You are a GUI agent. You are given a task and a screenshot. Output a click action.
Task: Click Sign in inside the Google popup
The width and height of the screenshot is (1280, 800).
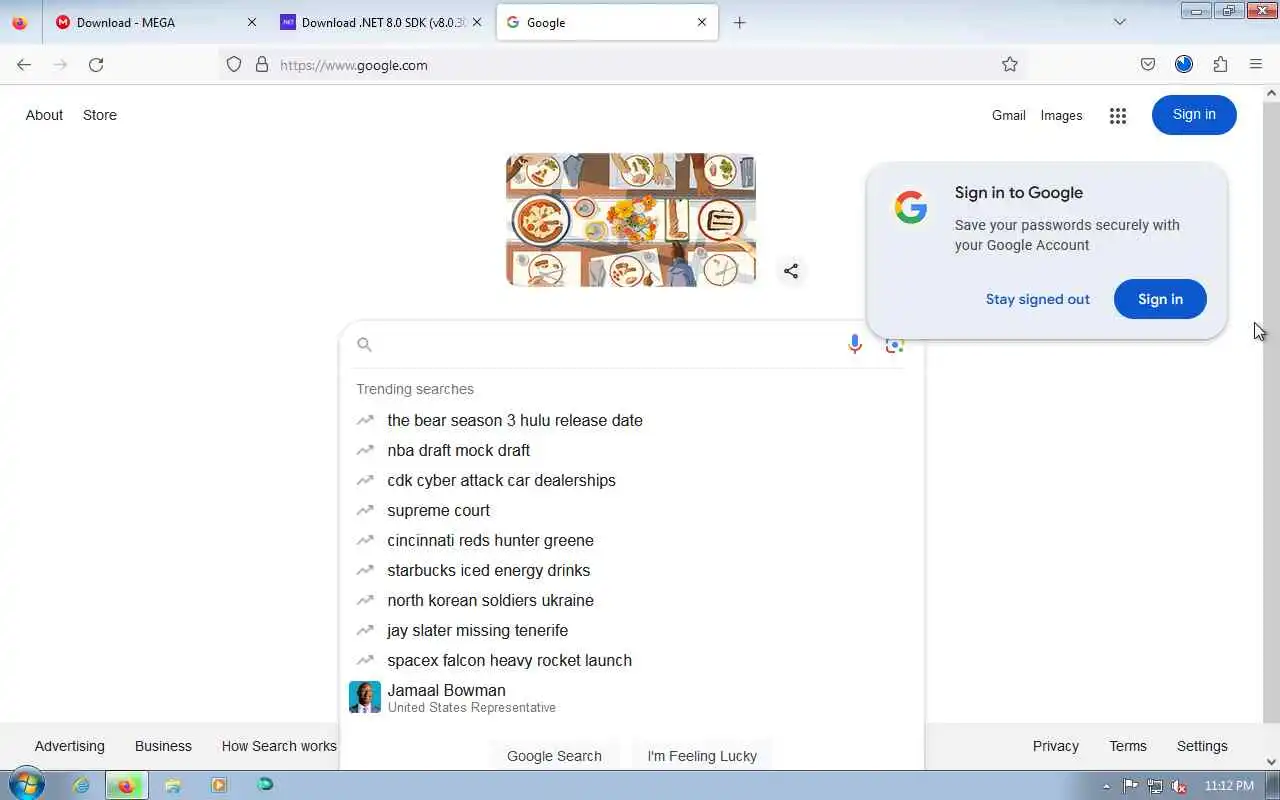pyautogui.click(x=1160, y=299)
